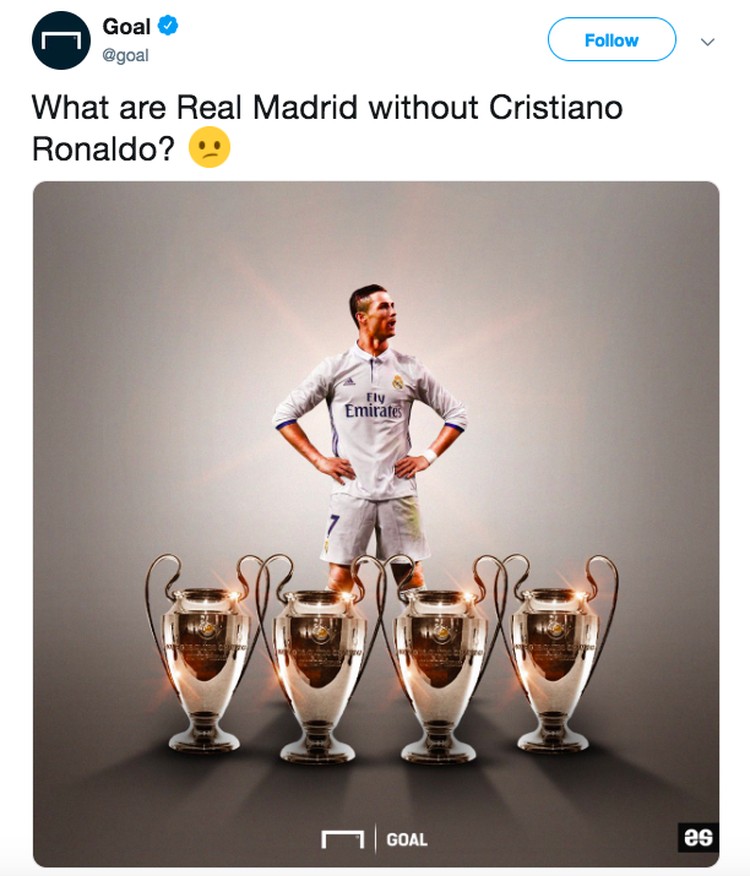
Task: Click the GOAL watermark text
Action: [407, 840]
